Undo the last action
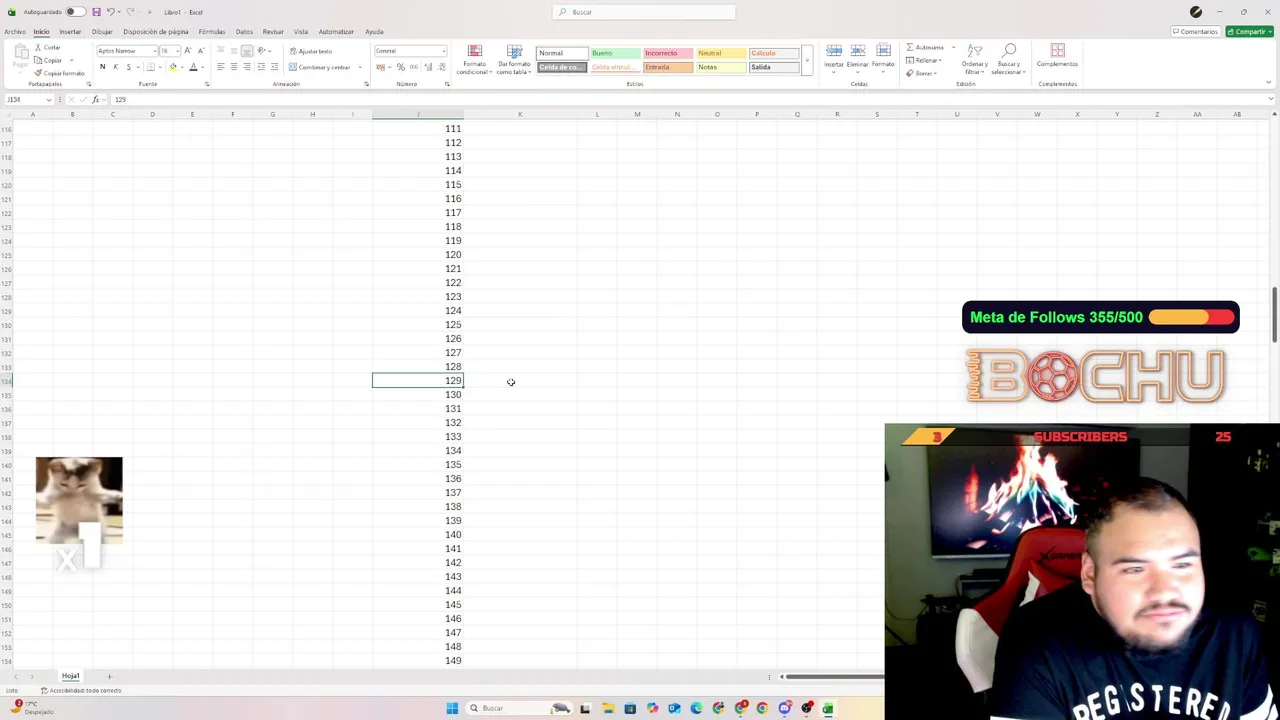Viewport: 1280px width, 720px height. pyautogui.click(x=110, y=12)
